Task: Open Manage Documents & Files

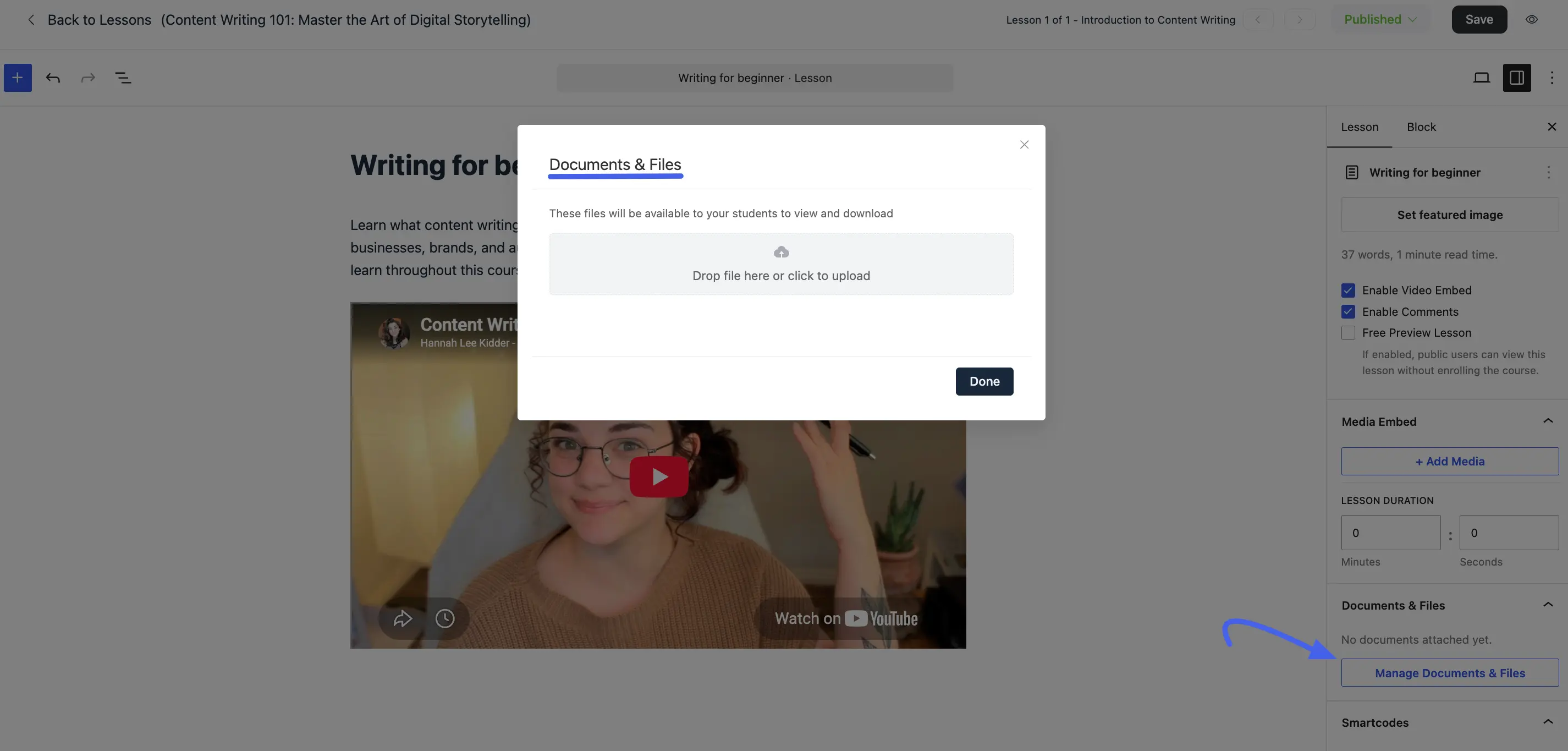Action: (1449, 673)
